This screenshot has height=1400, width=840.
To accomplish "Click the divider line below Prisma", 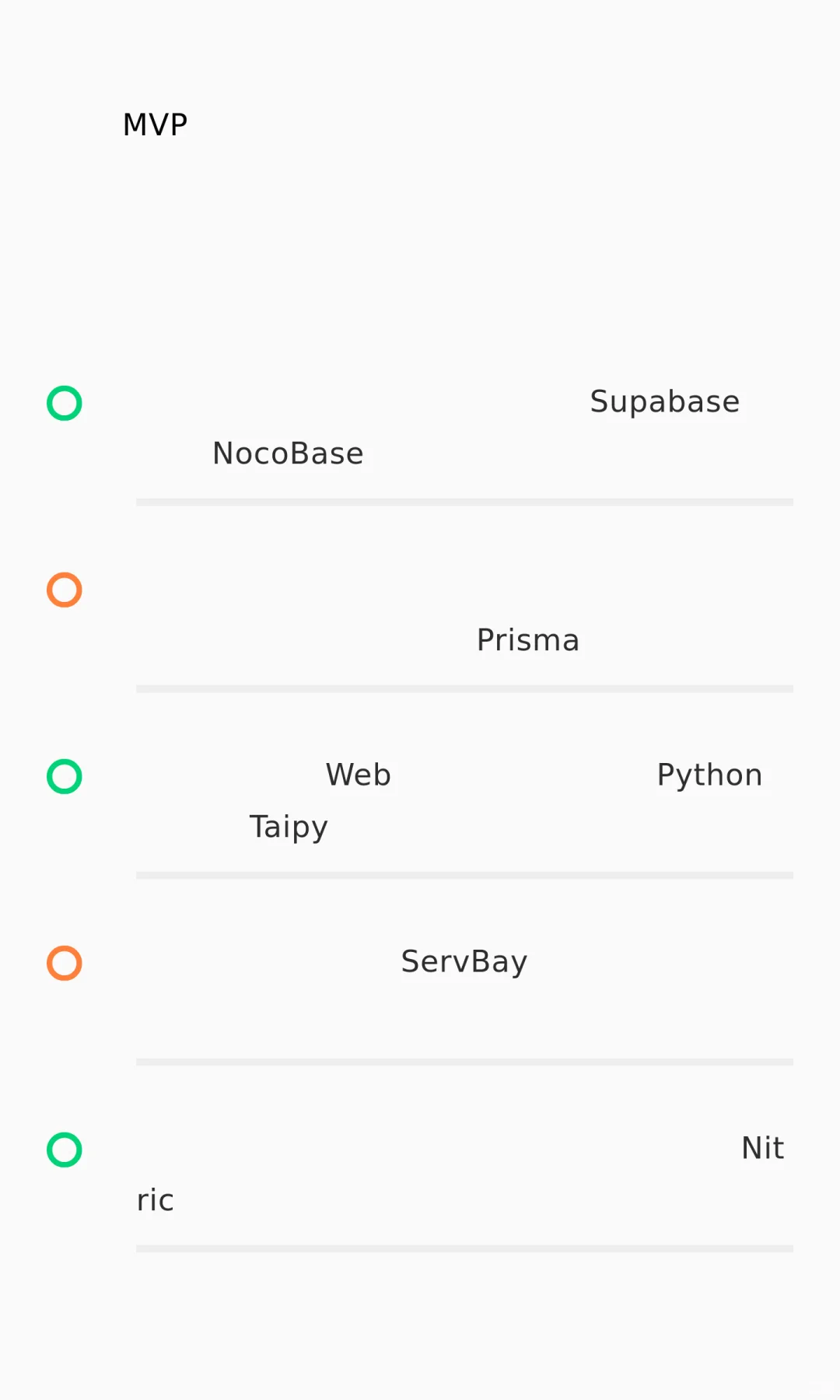I will pos(464,689).
